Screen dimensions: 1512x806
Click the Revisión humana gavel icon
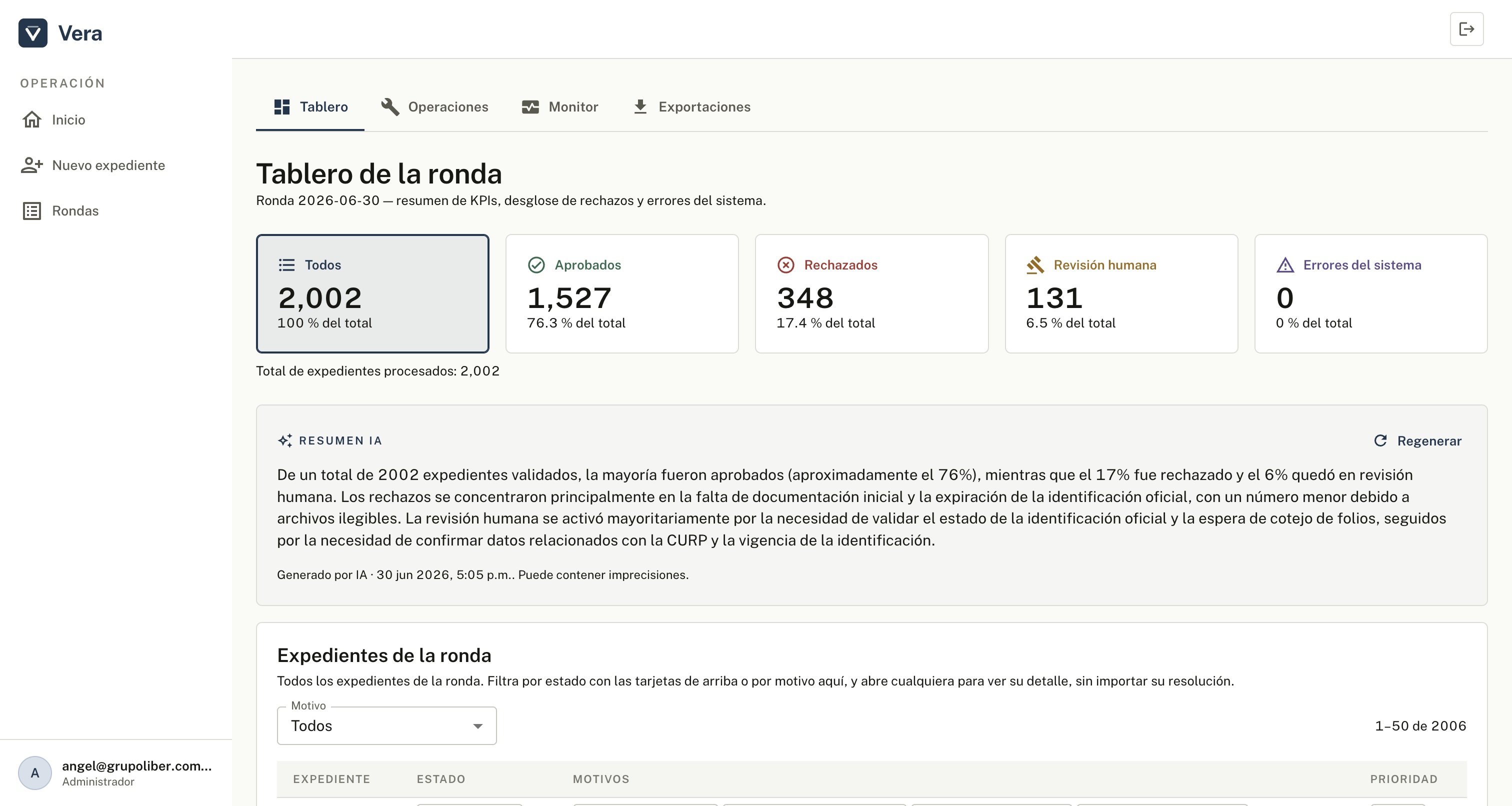point(1035,265)
